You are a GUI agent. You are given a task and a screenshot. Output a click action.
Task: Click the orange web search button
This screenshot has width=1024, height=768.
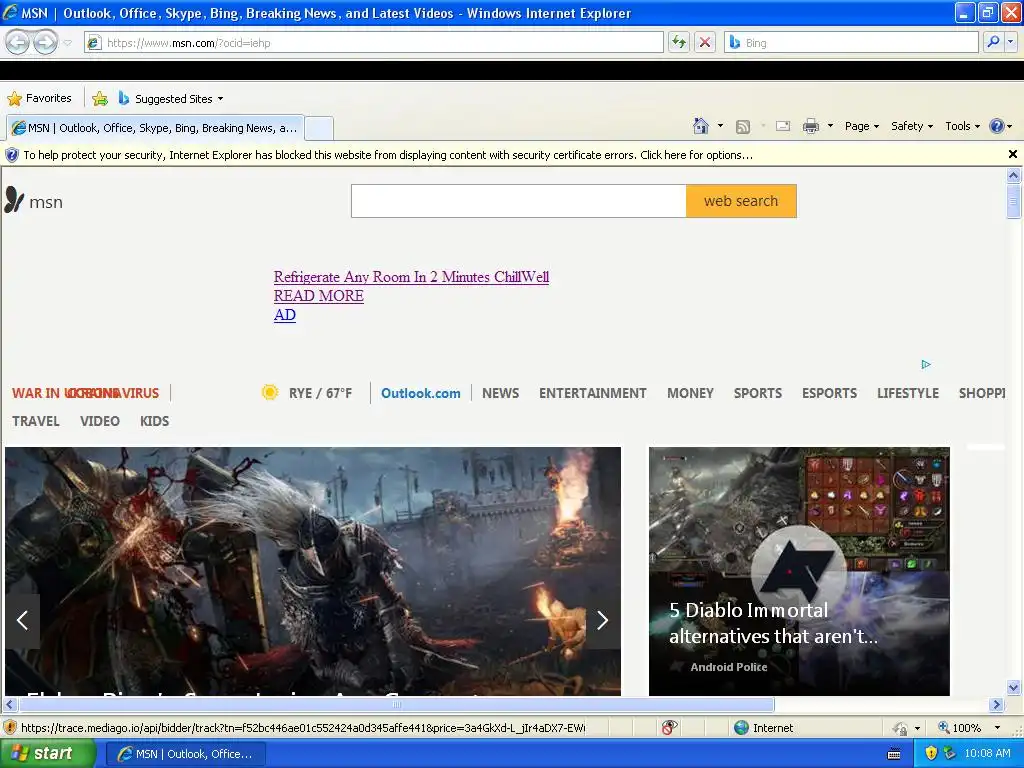(x=741, y=201)
